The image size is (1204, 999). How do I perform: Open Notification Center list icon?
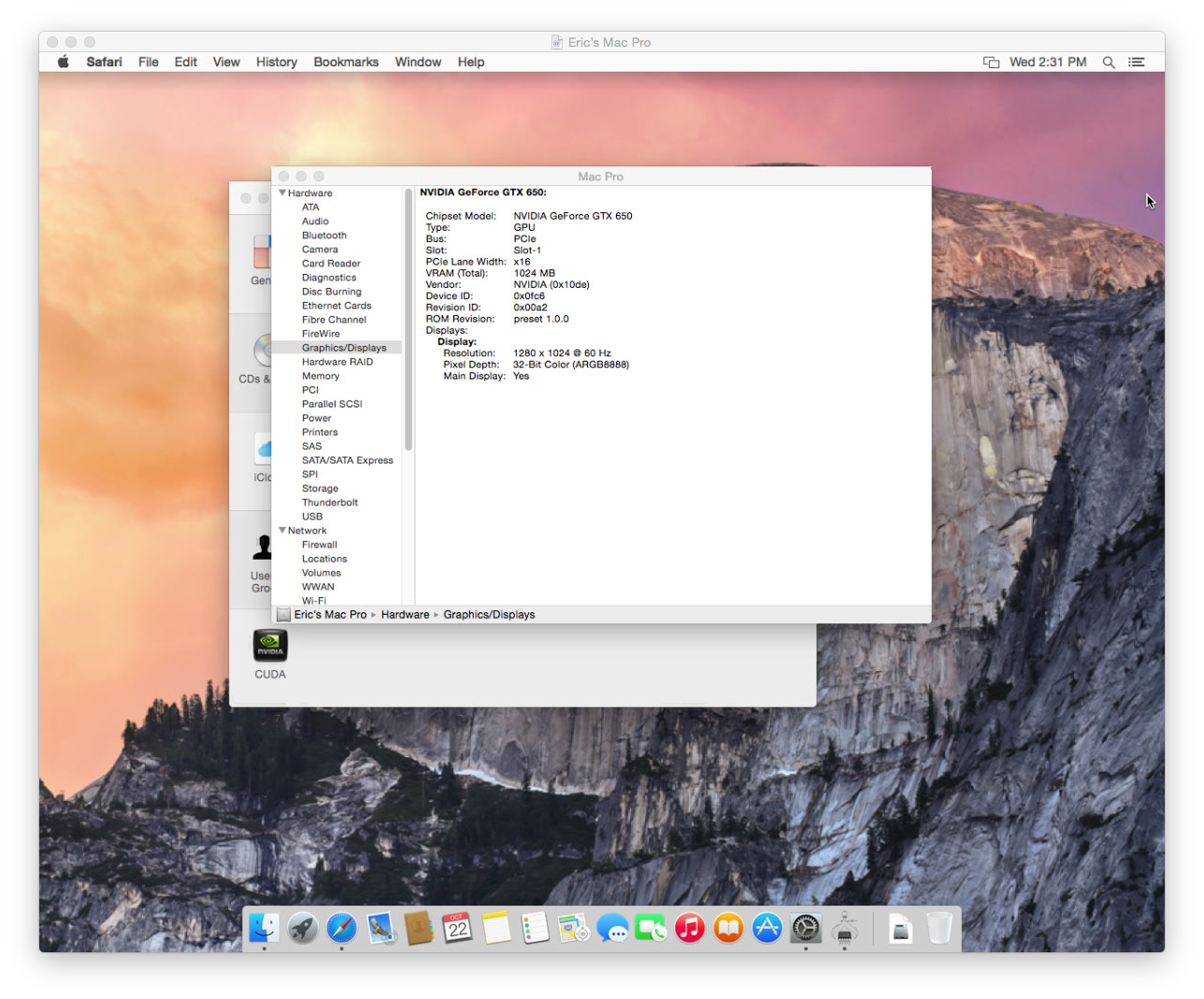pos(1137,62)
